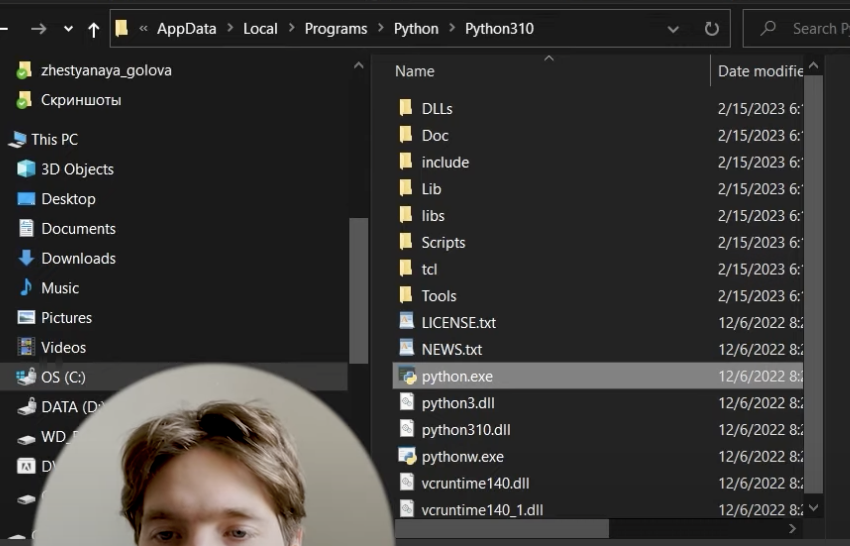Screen dimensions: 850x546
Task: Open address bar history dropdown
Action: coord(673,29)
